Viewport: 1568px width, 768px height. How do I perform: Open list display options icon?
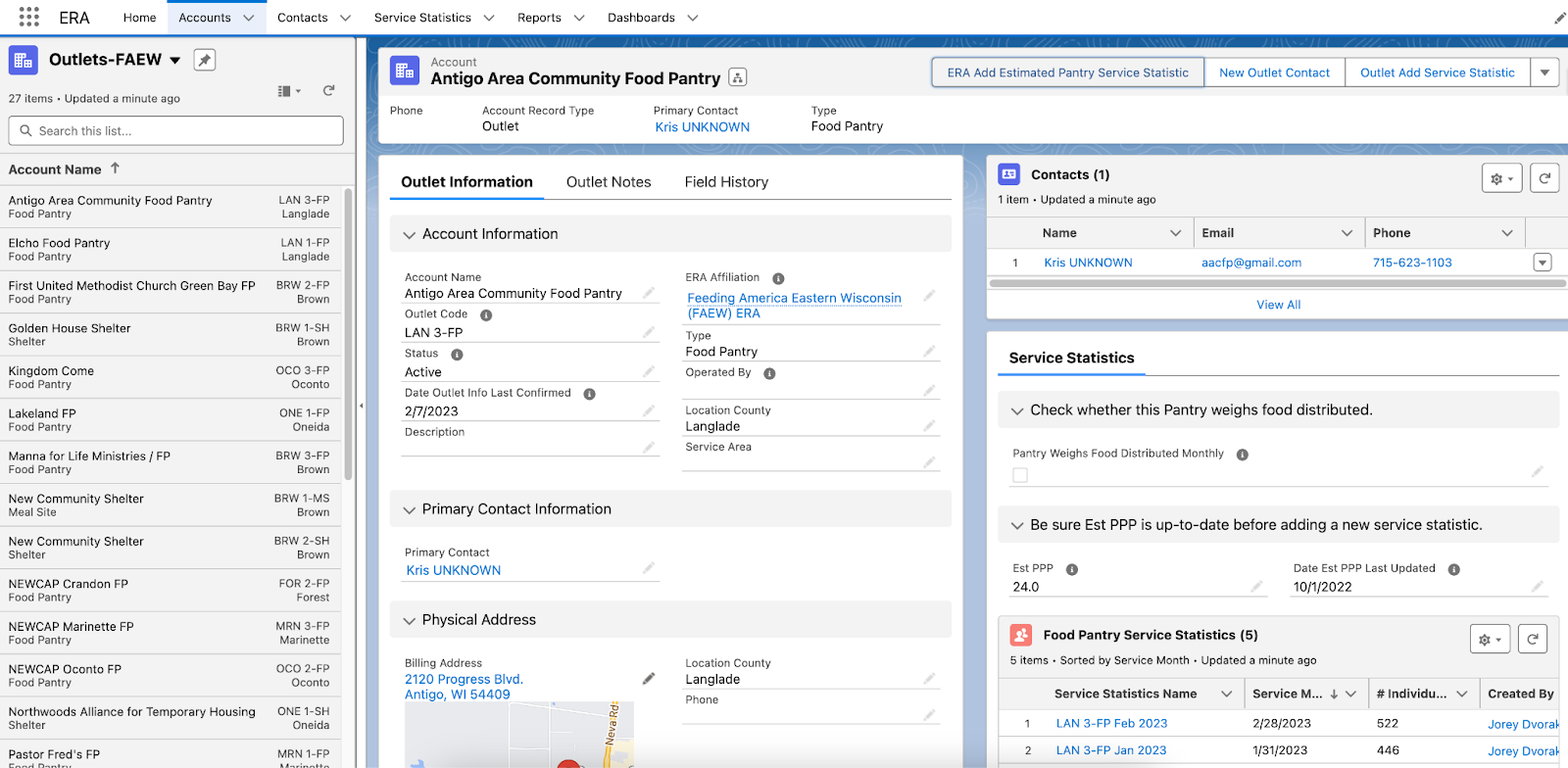pyautogui.click(x=289, y=91)
